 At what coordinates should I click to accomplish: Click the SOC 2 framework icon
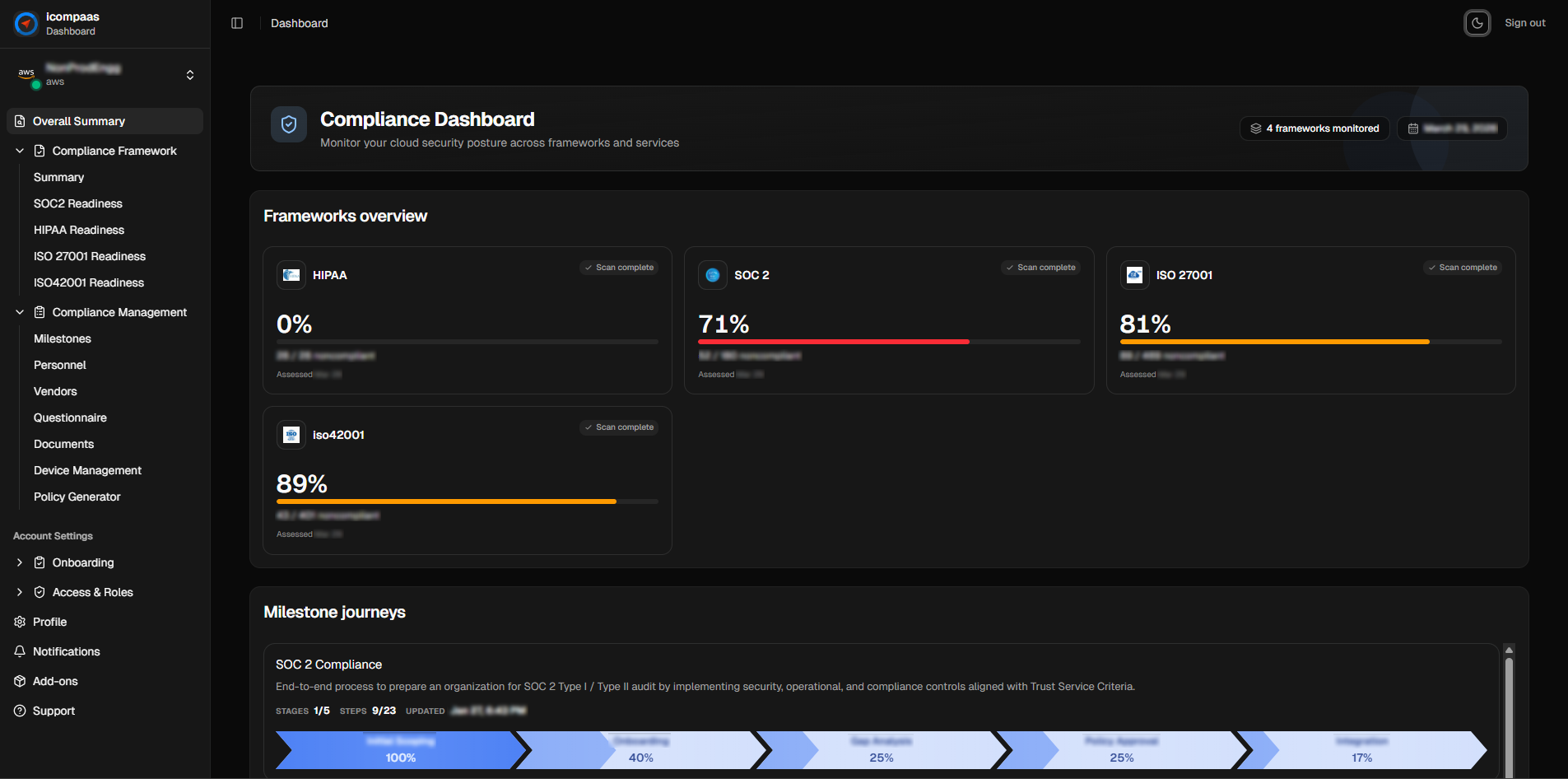click(x=713, y=275)
